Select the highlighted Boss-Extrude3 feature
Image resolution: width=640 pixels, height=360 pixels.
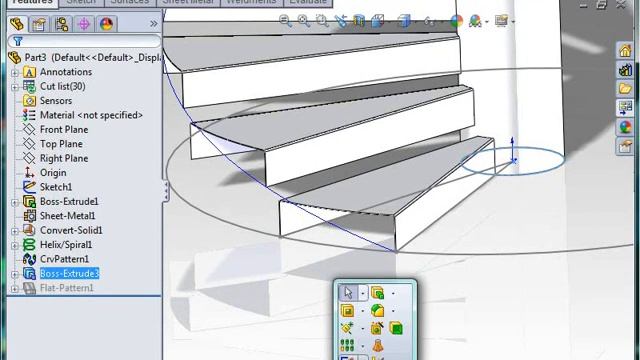[x=69, y=273]
